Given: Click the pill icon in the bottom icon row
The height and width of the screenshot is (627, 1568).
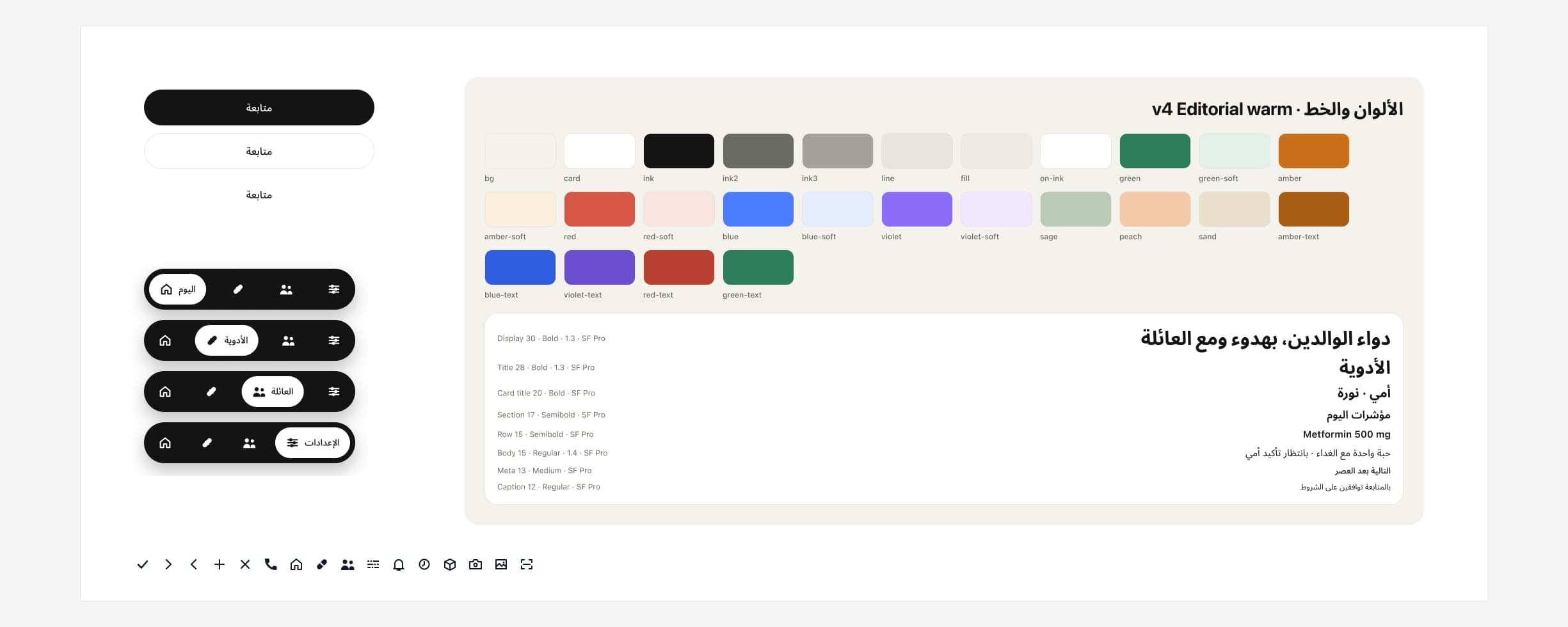Looking at the screenshot, I should click(322, 564).
